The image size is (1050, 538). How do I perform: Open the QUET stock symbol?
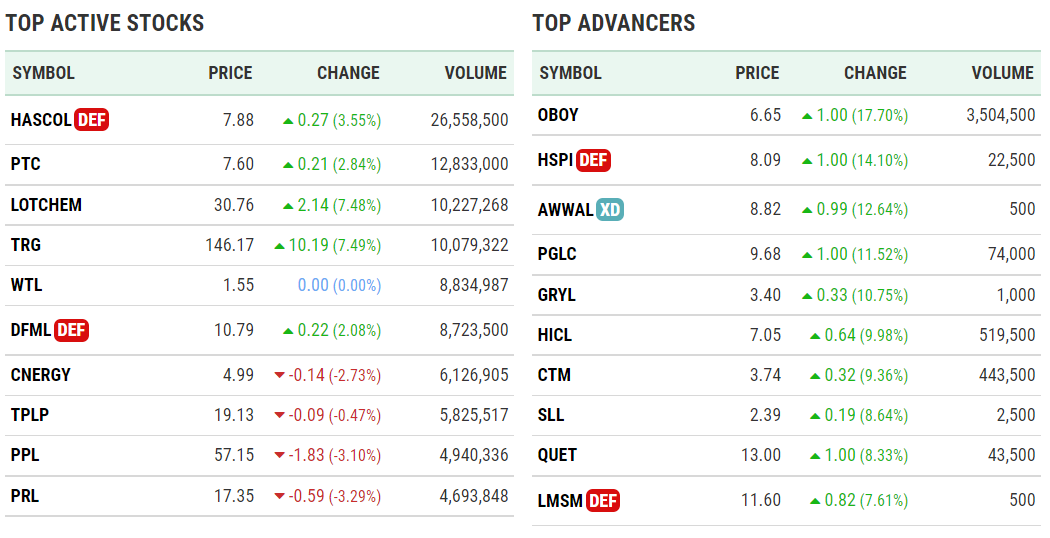[557, 455]
